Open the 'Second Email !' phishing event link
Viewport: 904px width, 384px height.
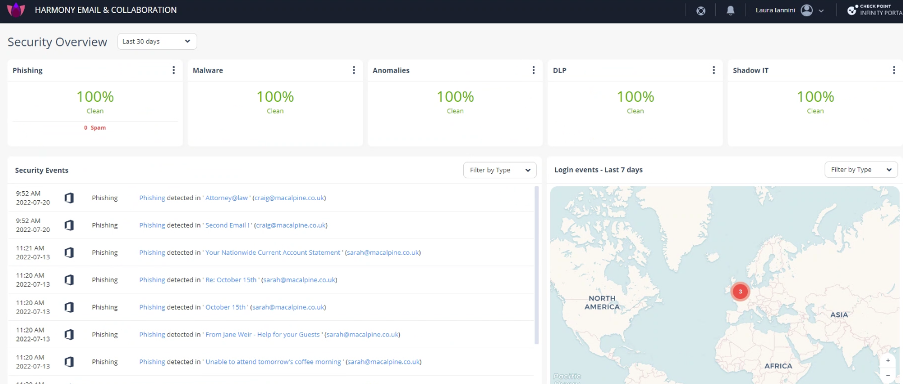pyautogui.click(x=228, y=225)
